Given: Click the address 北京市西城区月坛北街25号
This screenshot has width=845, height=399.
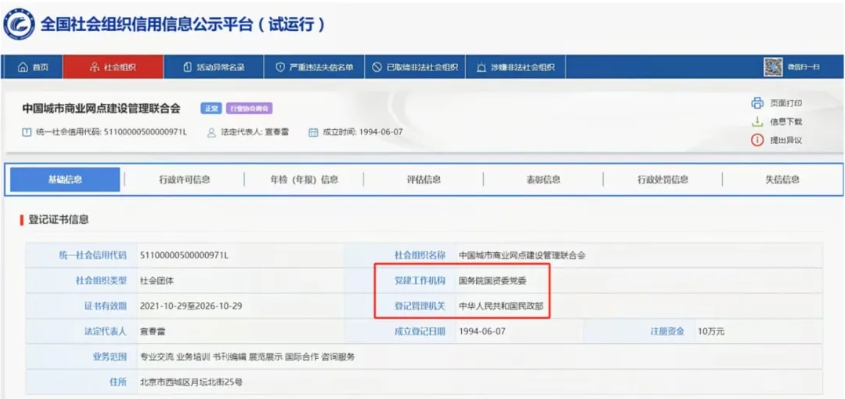Looking at the screenshot, I should coord(191,382).
